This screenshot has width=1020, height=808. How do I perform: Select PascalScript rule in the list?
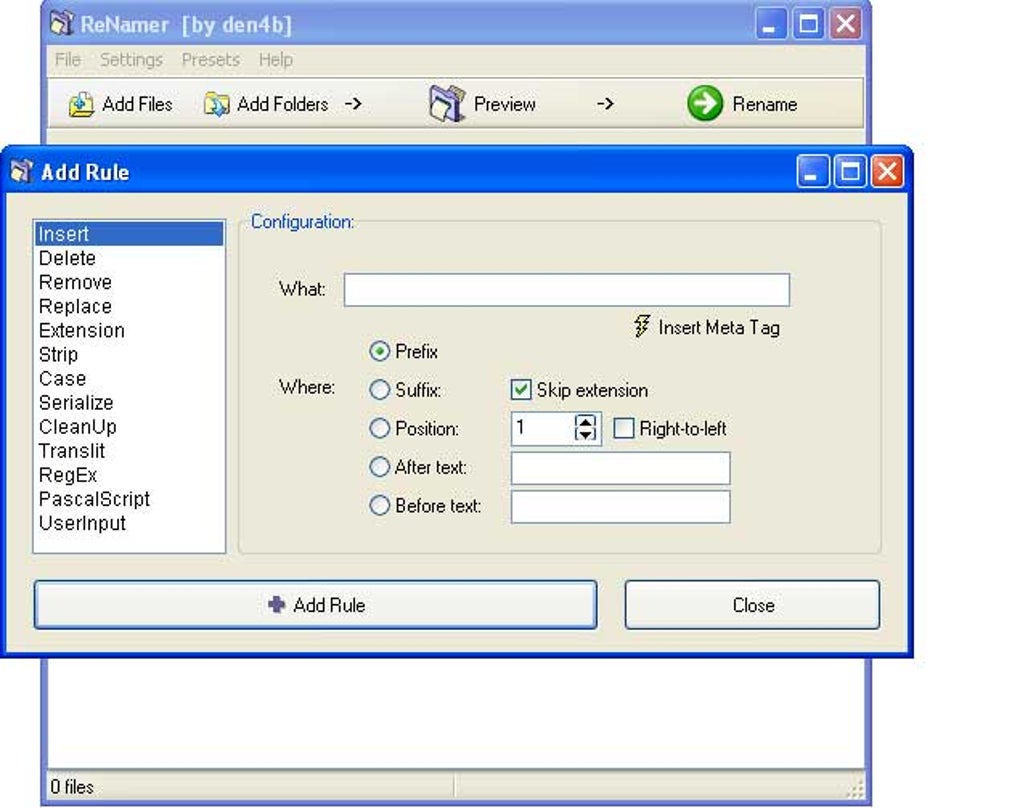click(129, 499)
